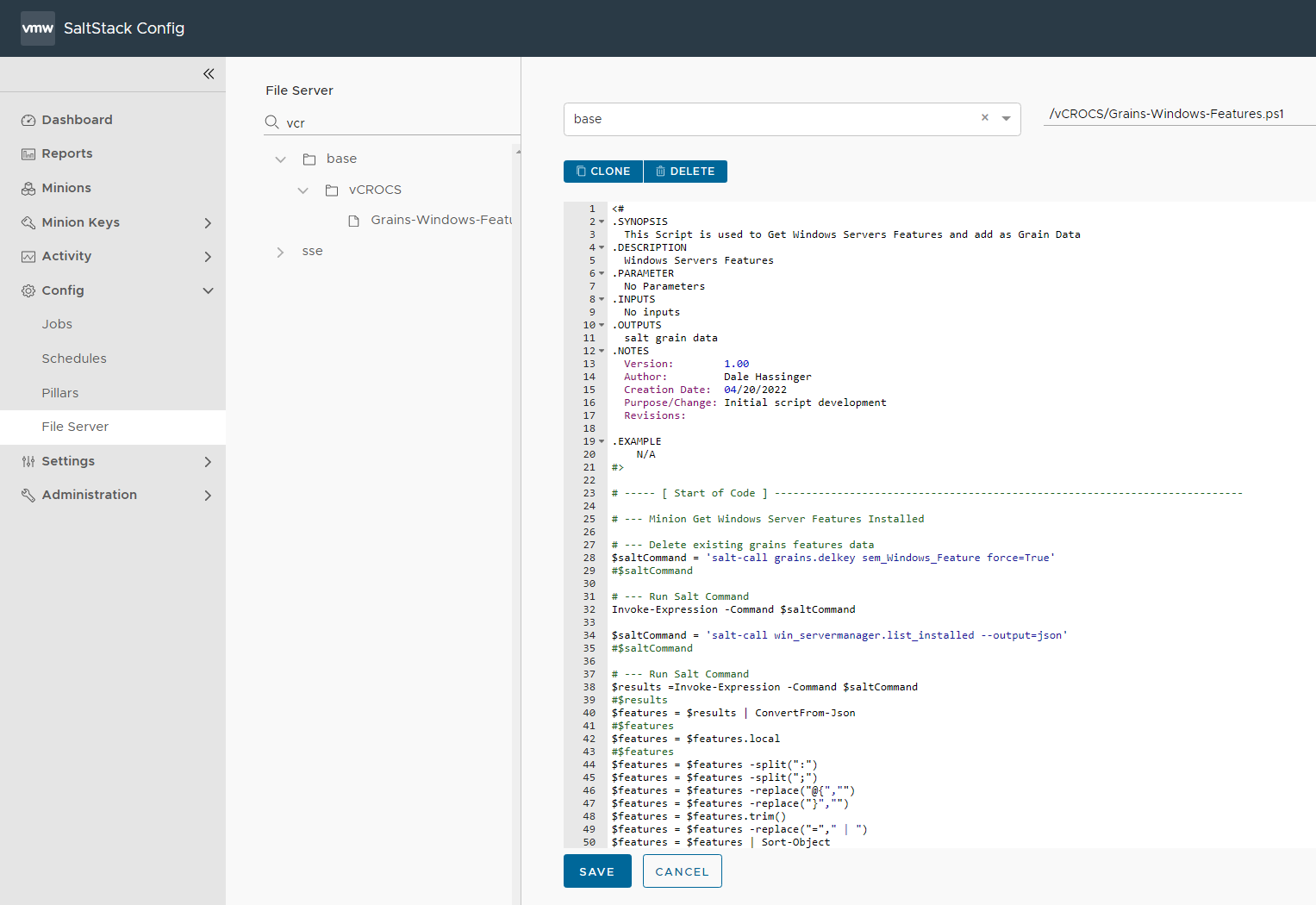The height and width of the screenshot is (905, 1316).
Task: Open the Pillars page
Action: coord(60,393)
